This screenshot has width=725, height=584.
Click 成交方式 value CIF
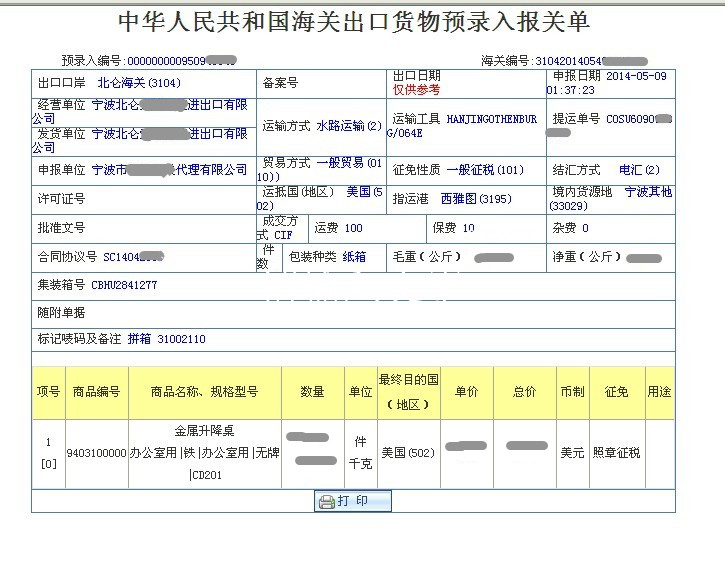(x=283, y=235)
